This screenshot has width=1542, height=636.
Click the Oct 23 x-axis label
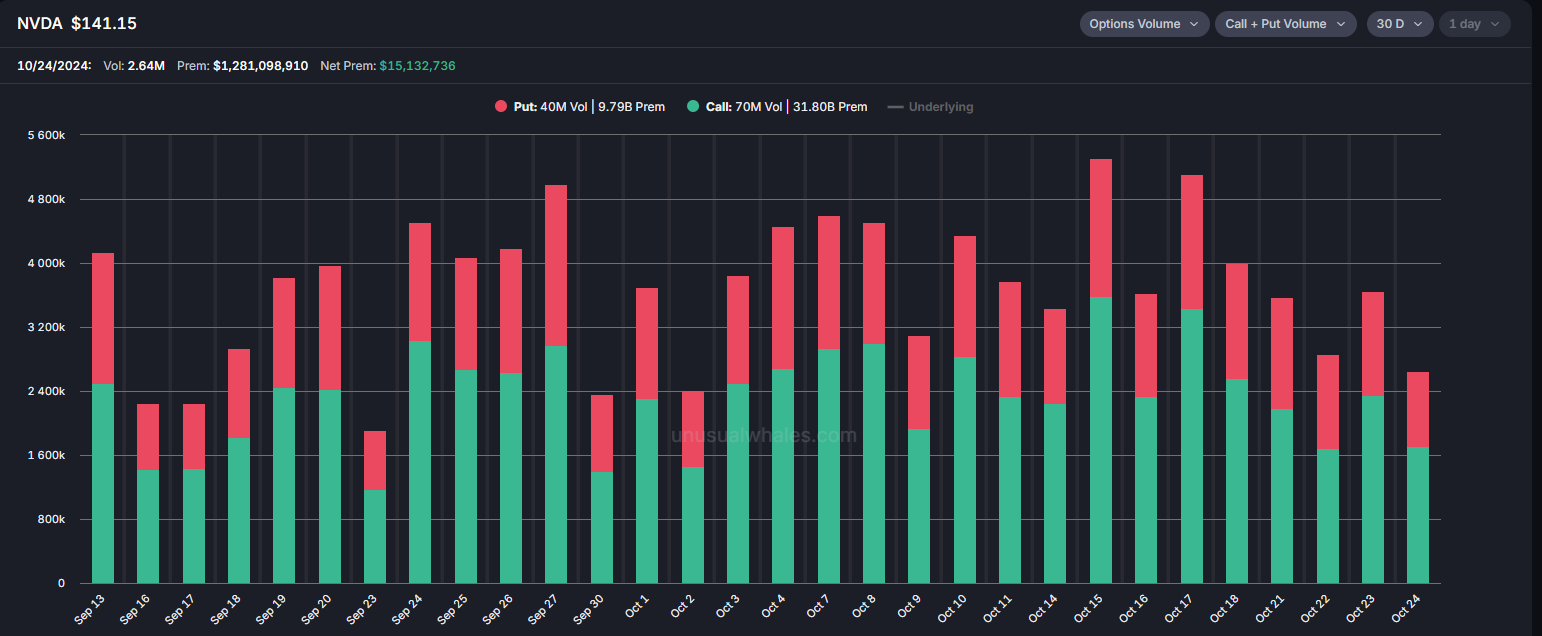(1360, 608)
